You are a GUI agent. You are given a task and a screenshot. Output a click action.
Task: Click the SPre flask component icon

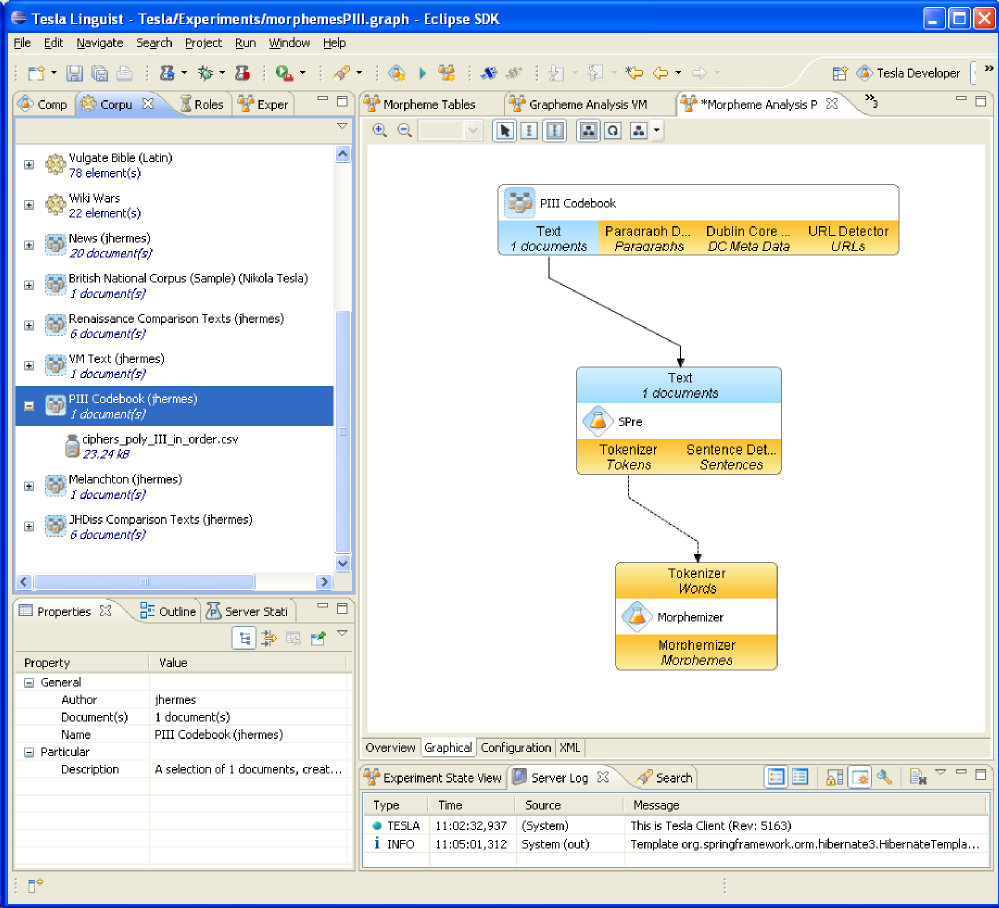click(x=596, y=422)
